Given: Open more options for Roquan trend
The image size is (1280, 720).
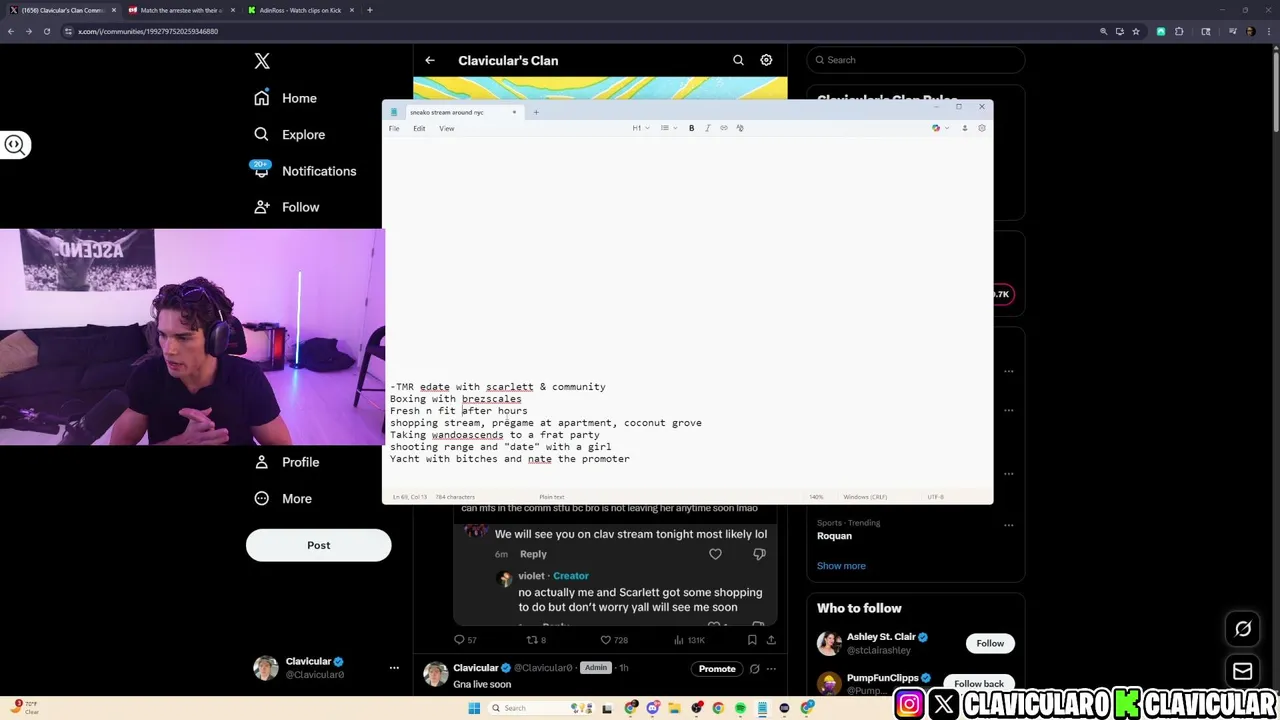Looking at the screenshot, I should click(1009, 524).
